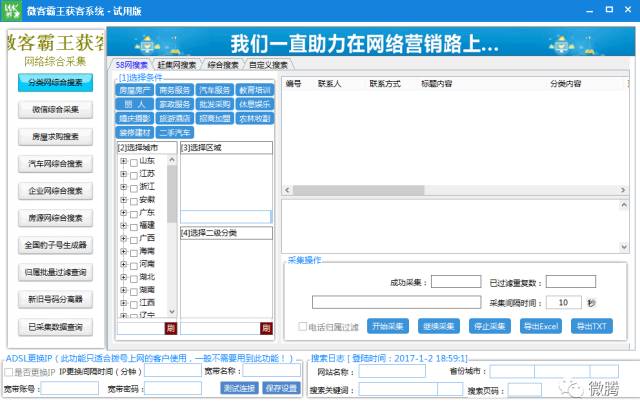Image resolution: width=640 pixels, height=417 pixels.
Task: Open 企业网综合搜索 in sidebar
Action: (56, 191)
